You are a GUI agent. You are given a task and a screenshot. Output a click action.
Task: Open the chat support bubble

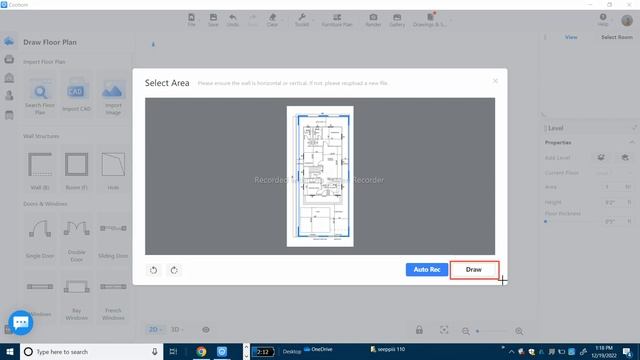click(x=21, y=322)
